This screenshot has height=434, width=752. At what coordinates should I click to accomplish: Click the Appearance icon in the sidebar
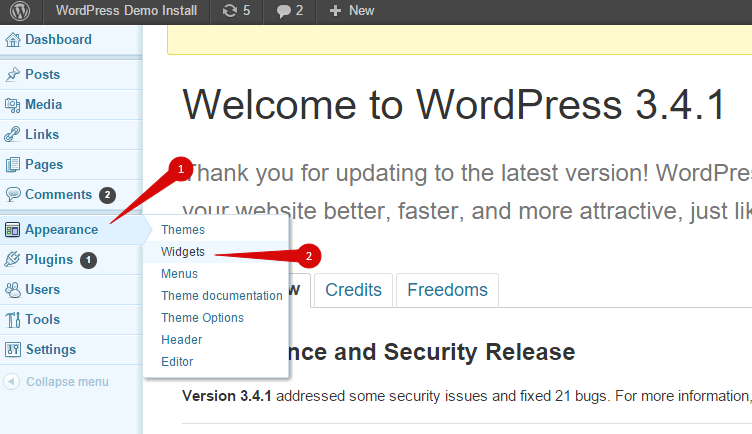click(x=13, y=230)
